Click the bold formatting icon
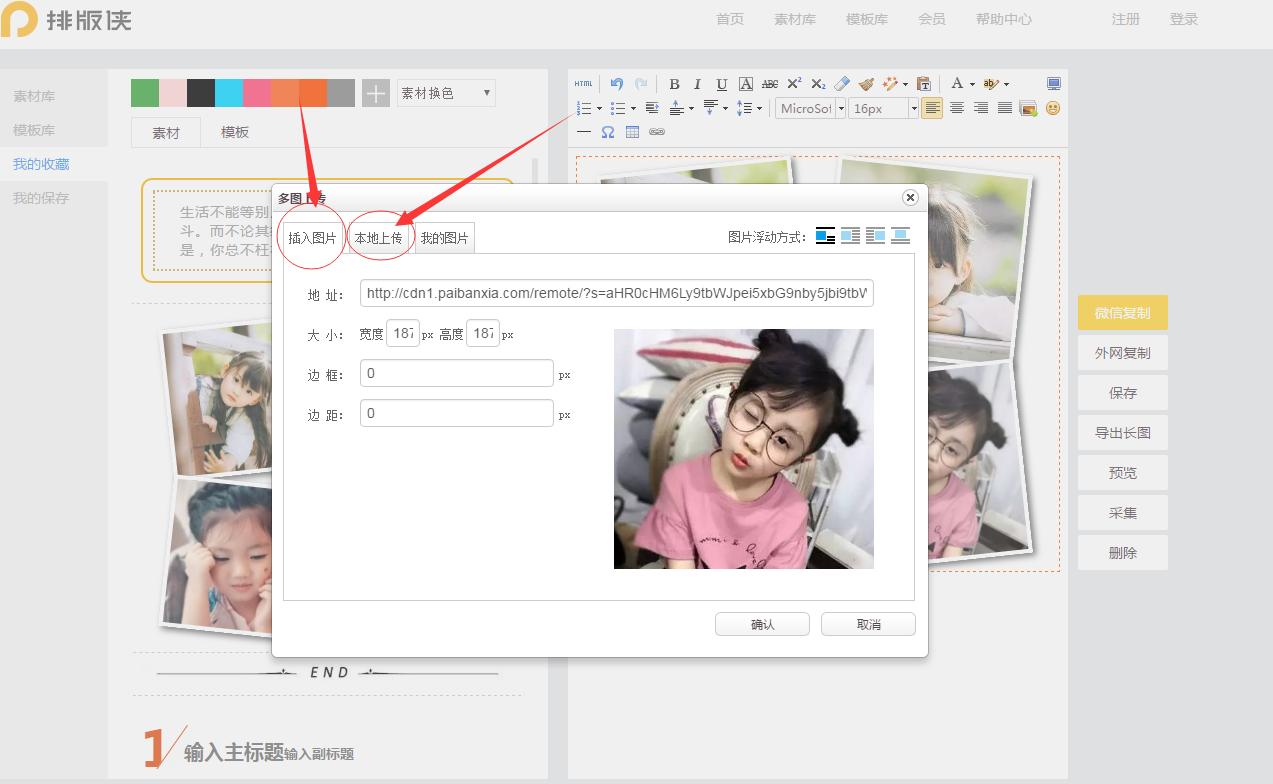The height and width of the screenshot is (784, 1273). [x=674, y=84]
